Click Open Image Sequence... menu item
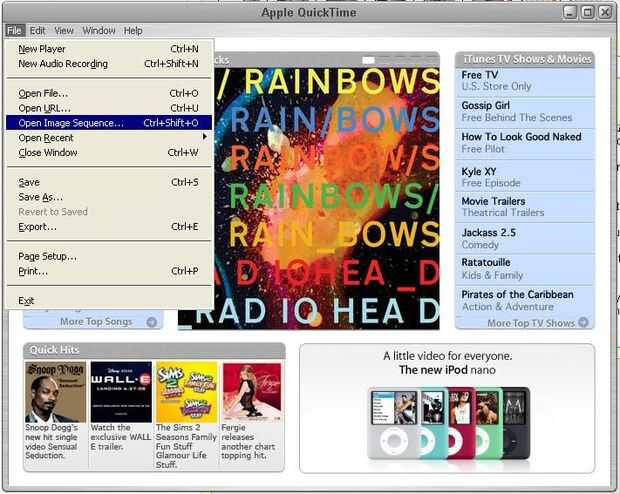This screenshot has height=494, width=620. pyautogui.click(x=109, y=123)
